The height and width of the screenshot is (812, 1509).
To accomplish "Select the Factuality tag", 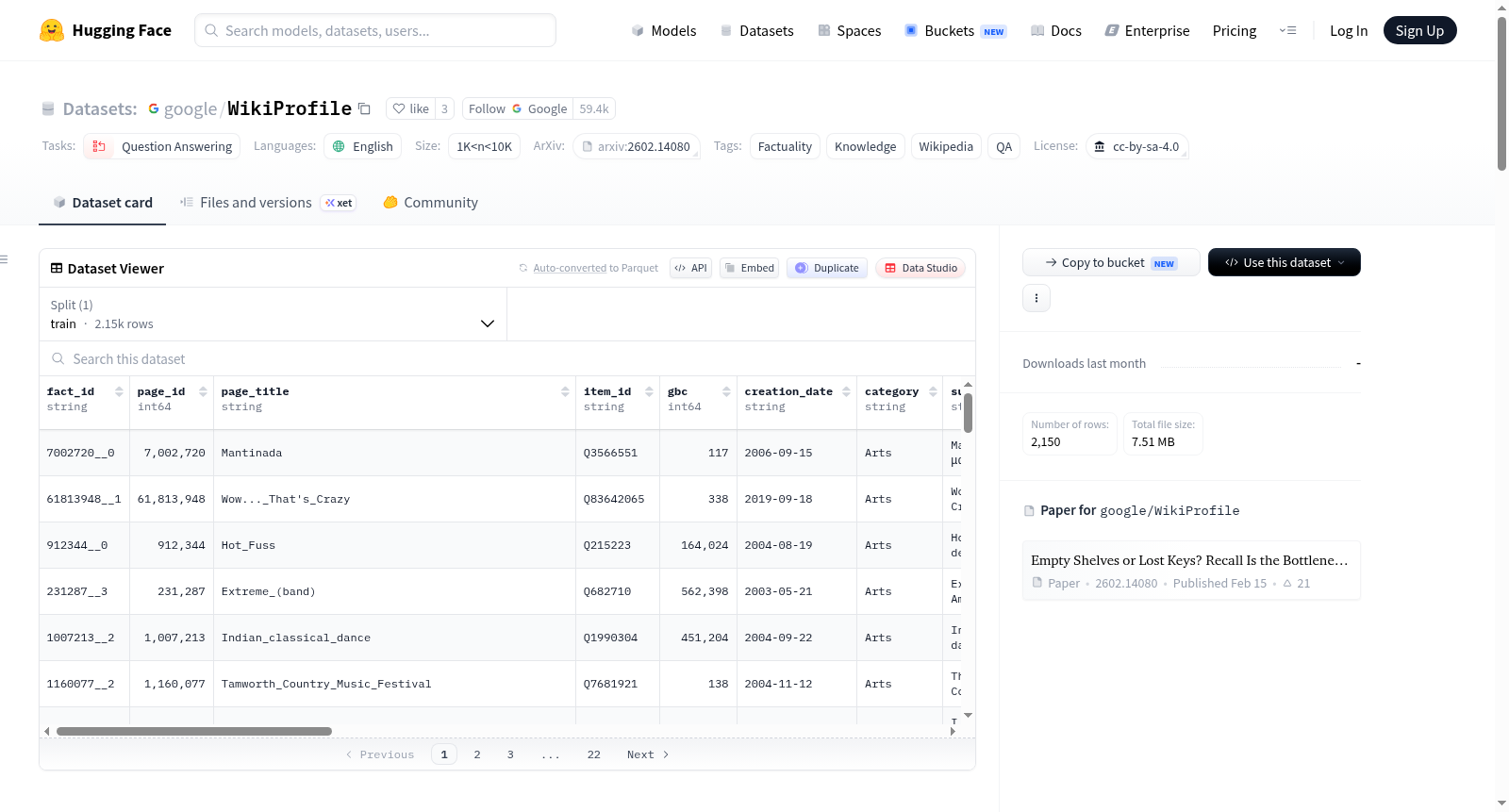I will click(x=785, y=146).
